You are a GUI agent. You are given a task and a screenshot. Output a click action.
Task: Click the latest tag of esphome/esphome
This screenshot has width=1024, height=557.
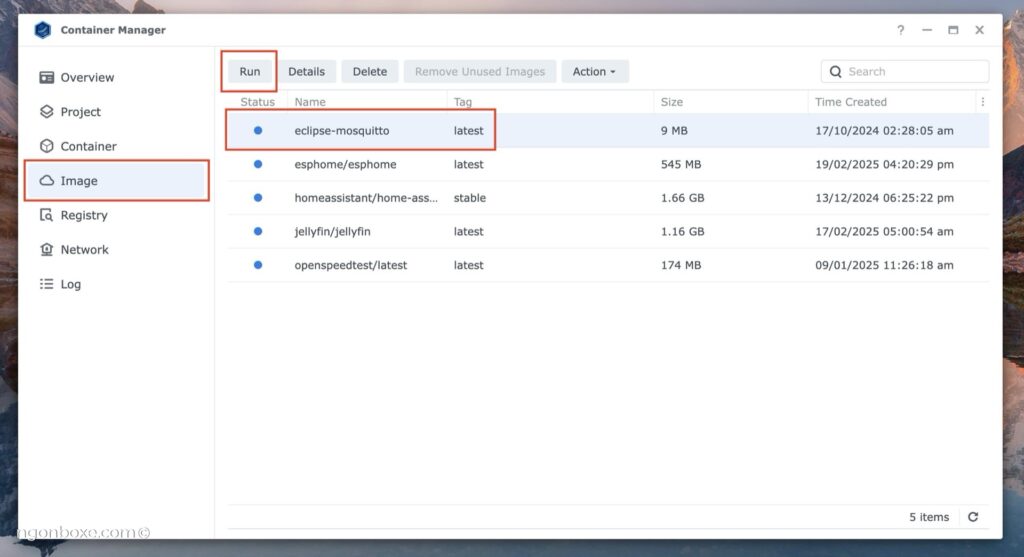pyautogui.click(x=468, y=165)
